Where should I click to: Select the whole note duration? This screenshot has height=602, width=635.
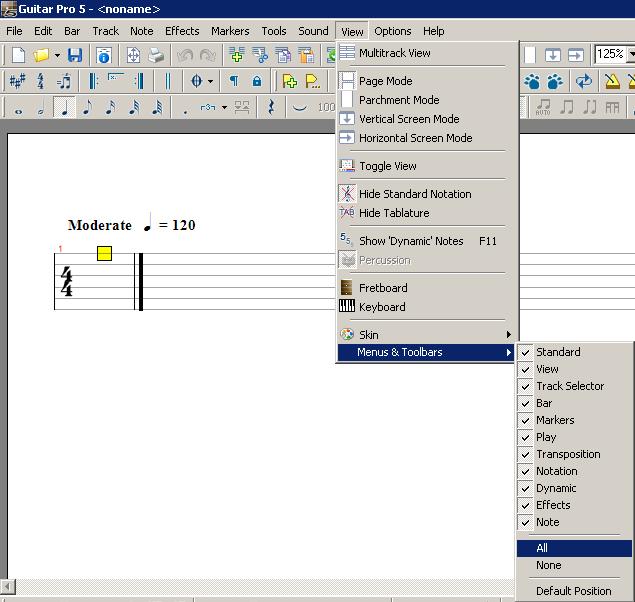click(x=19, y=109)
